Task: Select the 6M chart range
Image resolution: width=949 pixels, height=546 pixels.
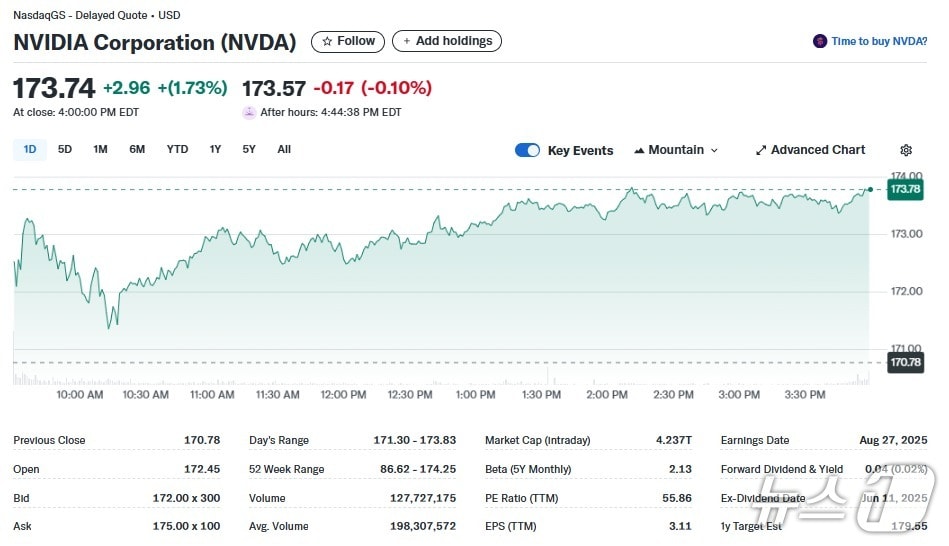Action: [x=137, y=149]
